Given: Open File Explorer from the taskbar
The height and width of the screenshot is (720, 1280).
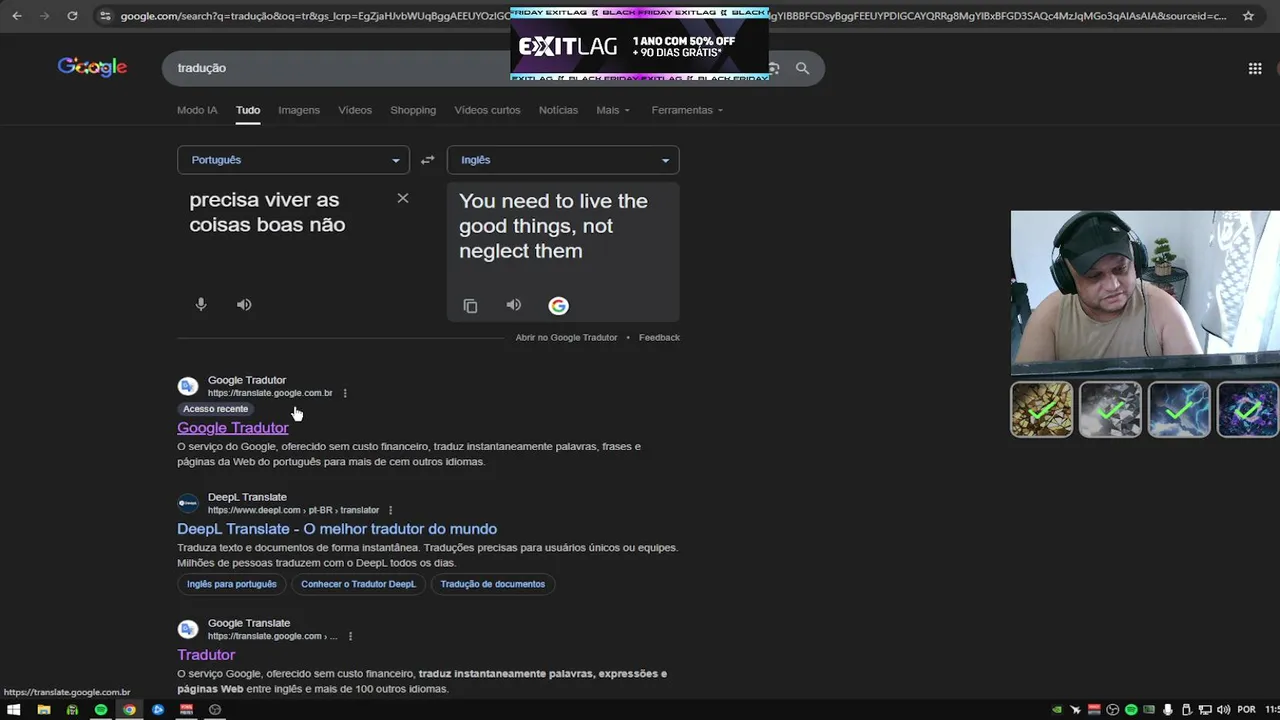Looking at the screenshot, I should pyautogui.click(x=43, y=710).
